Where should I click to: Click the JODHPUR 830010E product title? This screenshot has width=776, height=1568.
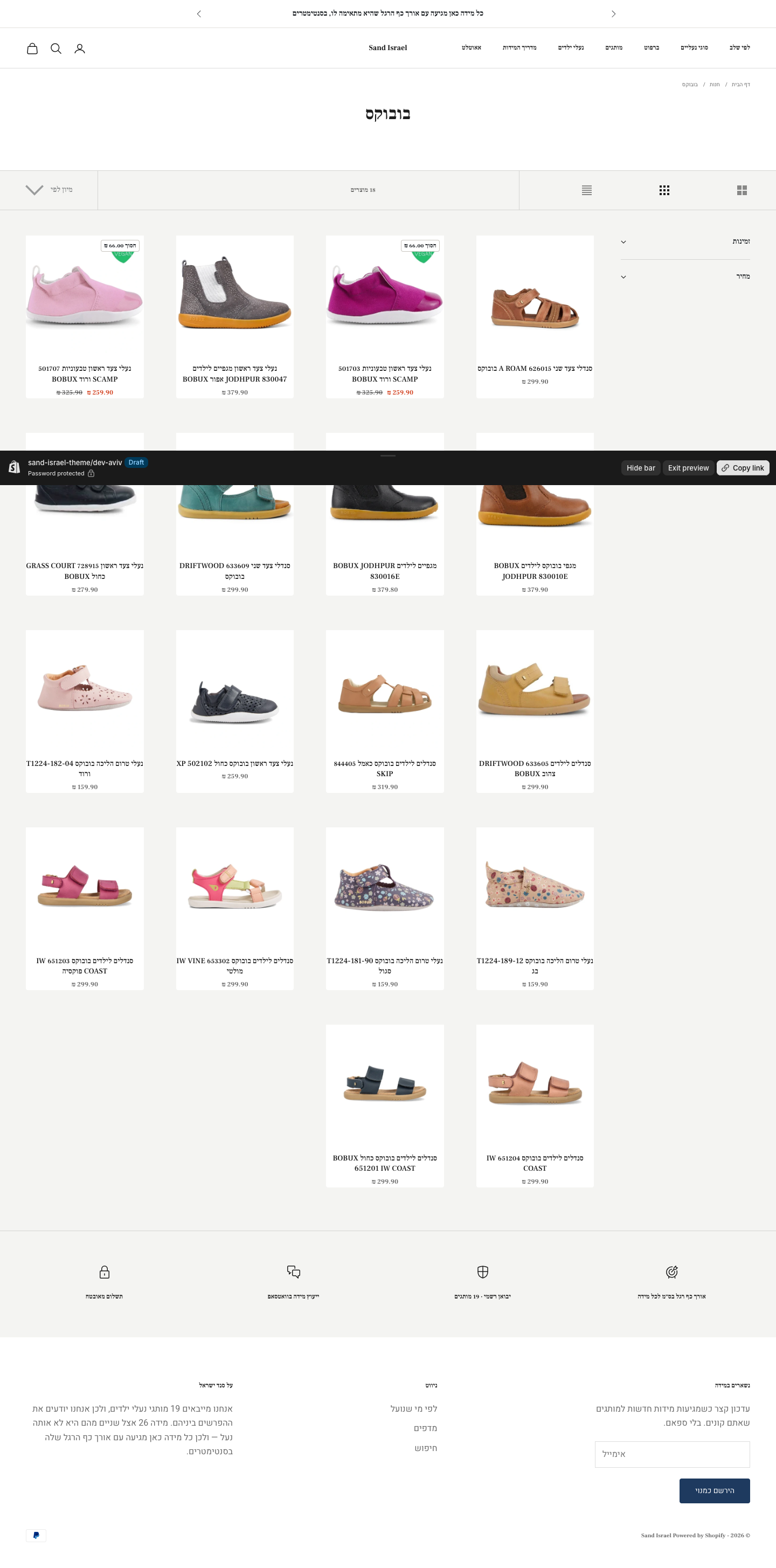(x=535, y=571)
